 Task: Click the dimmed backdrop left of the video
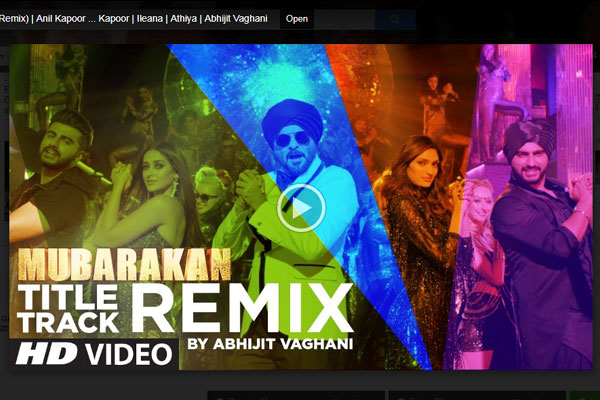pos(4,200)
